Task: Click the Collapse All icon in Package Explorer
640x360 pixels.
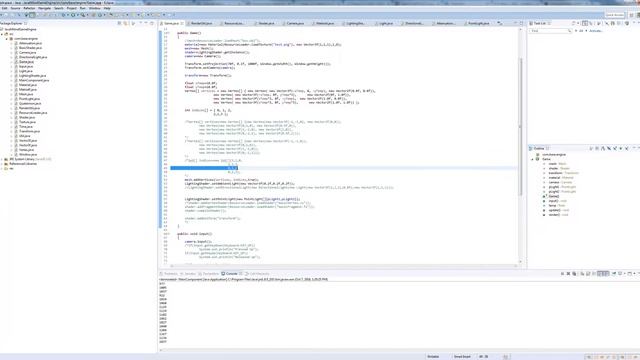Action: click(x=120, y=23)
